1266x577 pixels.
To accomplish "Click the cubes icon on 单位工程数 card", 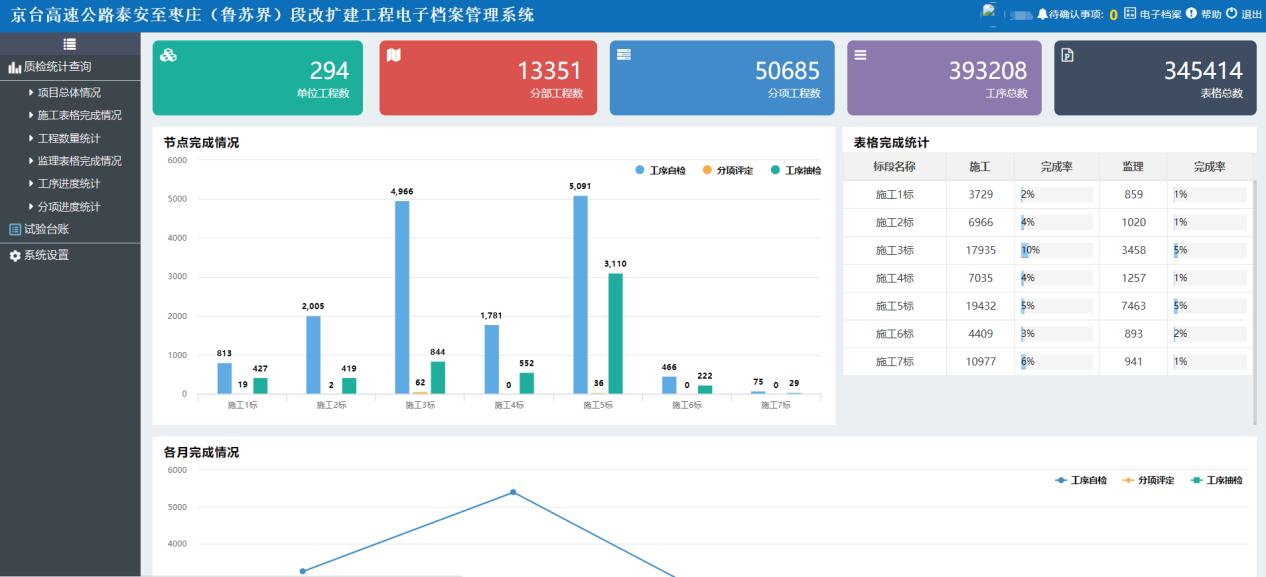I will (x=168, y=55).
